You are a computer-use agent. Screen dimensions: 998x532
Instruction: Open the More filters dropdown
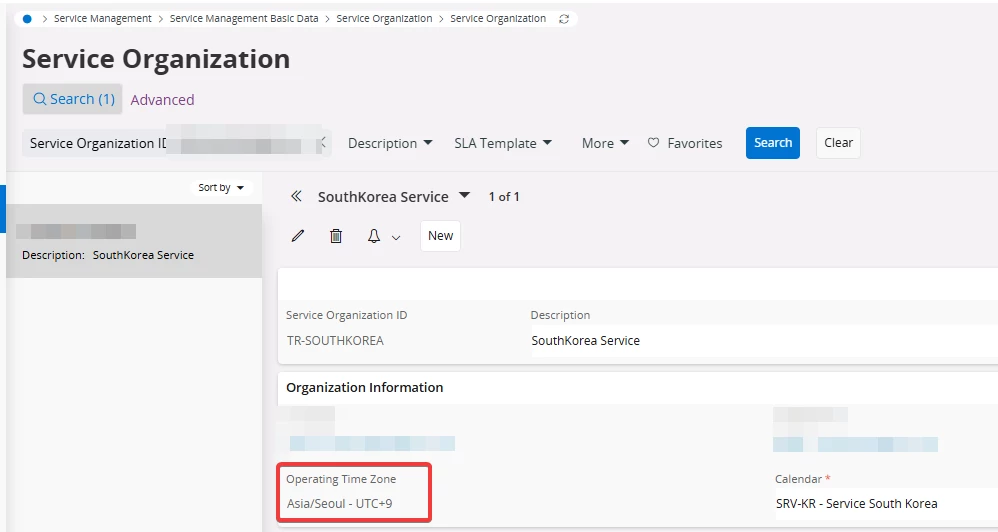(605, 143)
